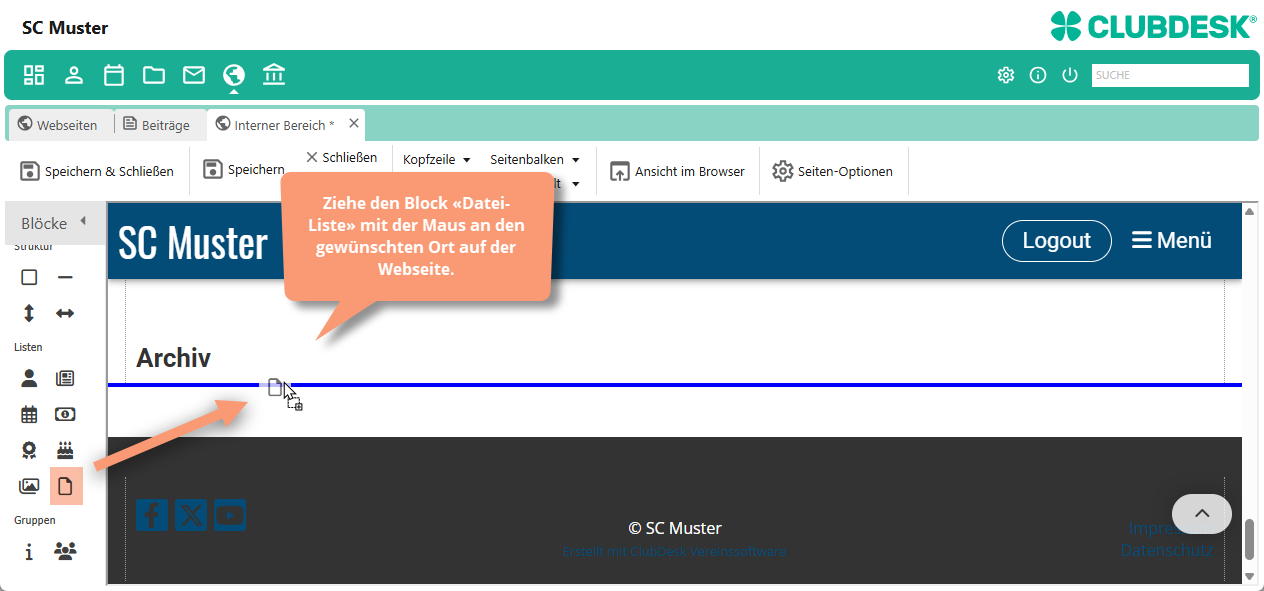Open the contacts person icon in top bar

(x=74, y=75)
